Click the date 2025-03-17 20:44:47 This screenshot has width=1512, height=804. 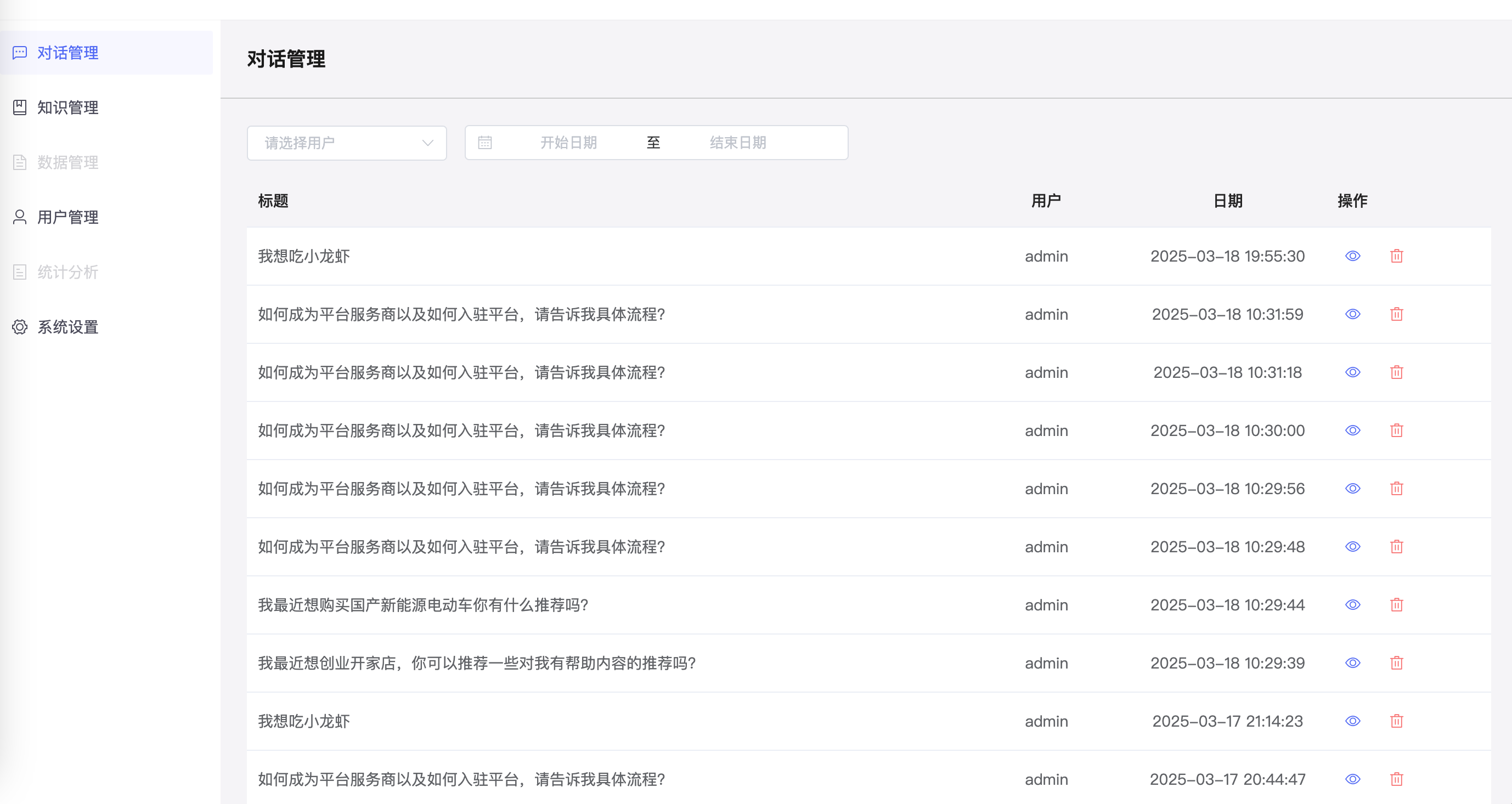(x=1227, y=779)
